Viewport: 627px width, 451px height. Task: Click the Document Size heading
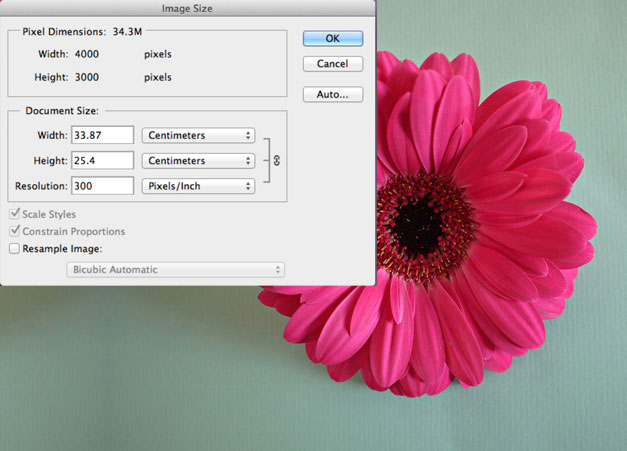[62, 111]
